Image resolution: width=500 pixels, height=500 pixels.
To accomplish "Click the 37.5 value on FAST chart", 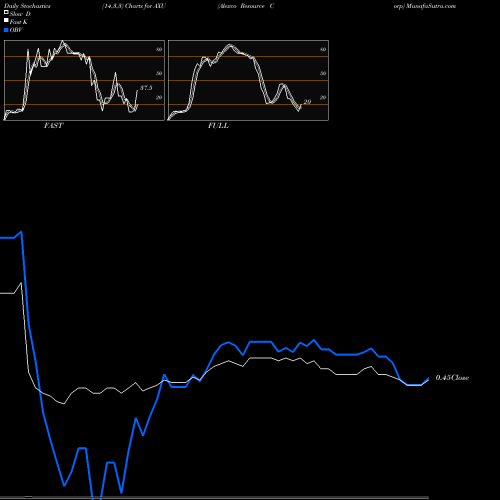I will (146, 88).
